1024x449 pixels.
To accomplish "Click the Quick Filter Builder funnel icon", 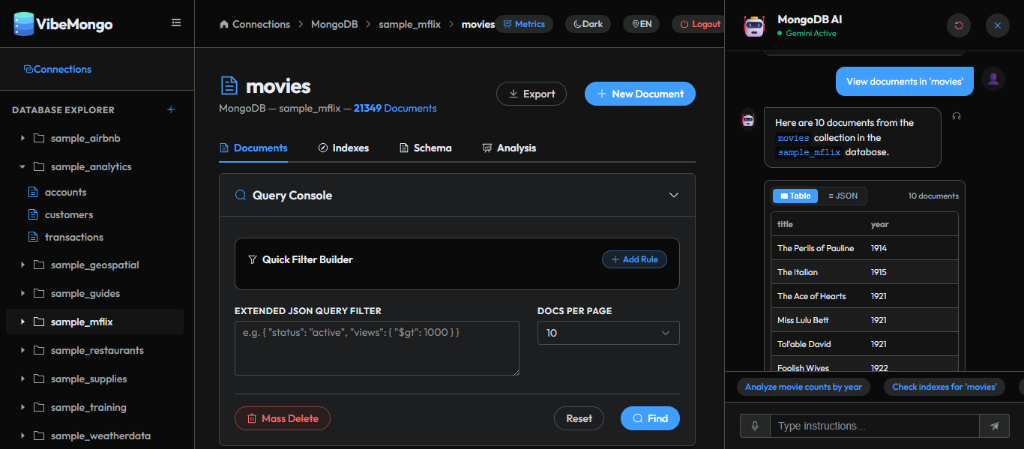I will click(x=252, y=260).
